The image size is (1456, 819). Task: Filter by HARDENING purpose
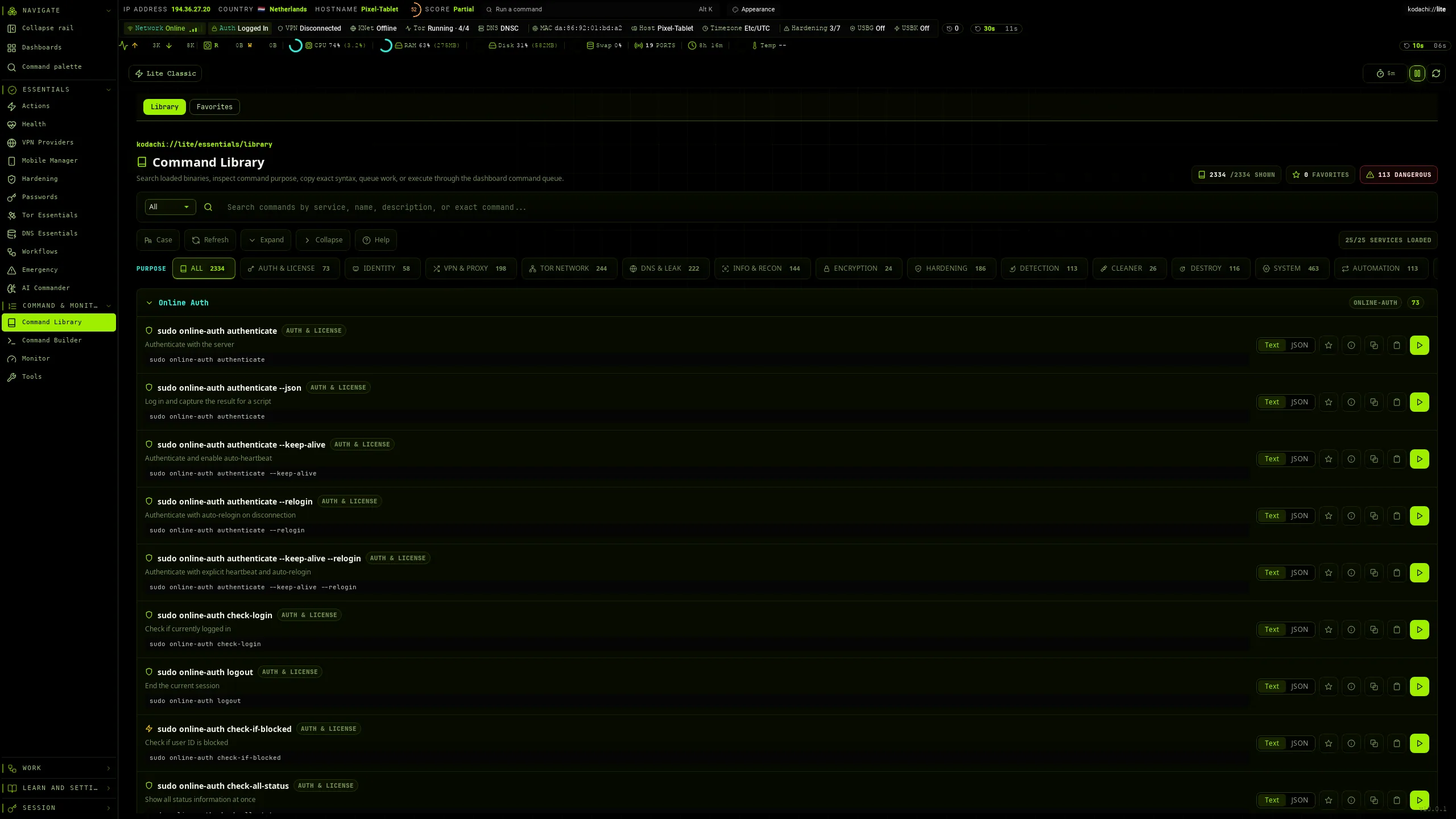coord(952,268)
